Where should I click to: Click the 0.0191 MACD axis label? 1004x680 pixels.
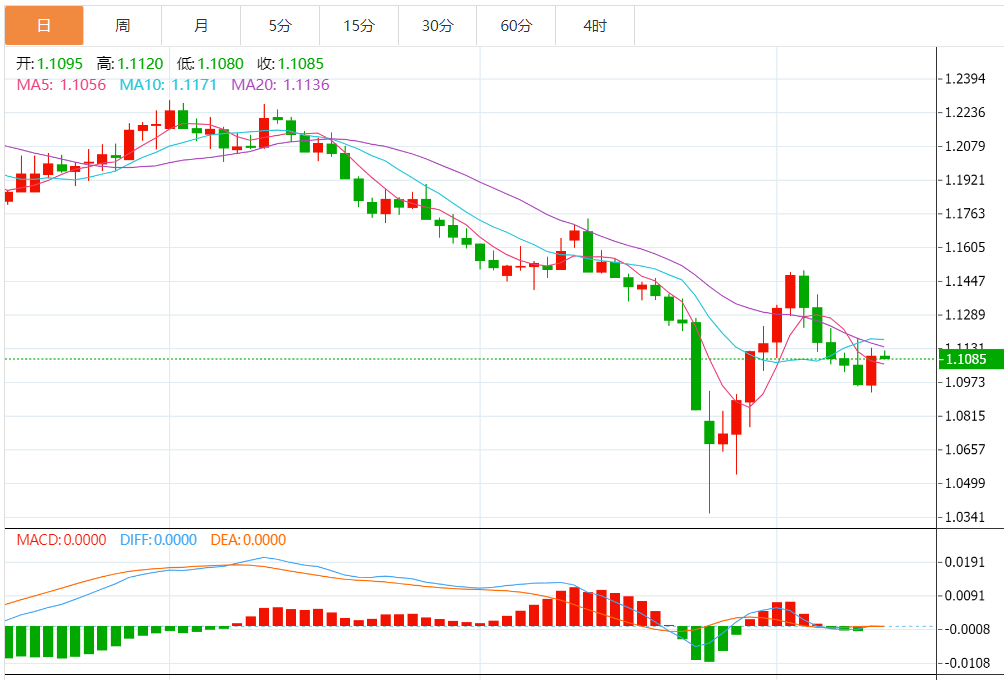[x=966, y=562]
